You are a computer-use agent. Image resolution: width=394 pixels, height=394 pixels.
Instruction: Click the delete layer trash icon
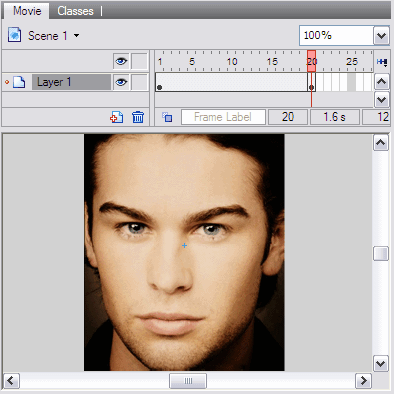coord(138,117)
